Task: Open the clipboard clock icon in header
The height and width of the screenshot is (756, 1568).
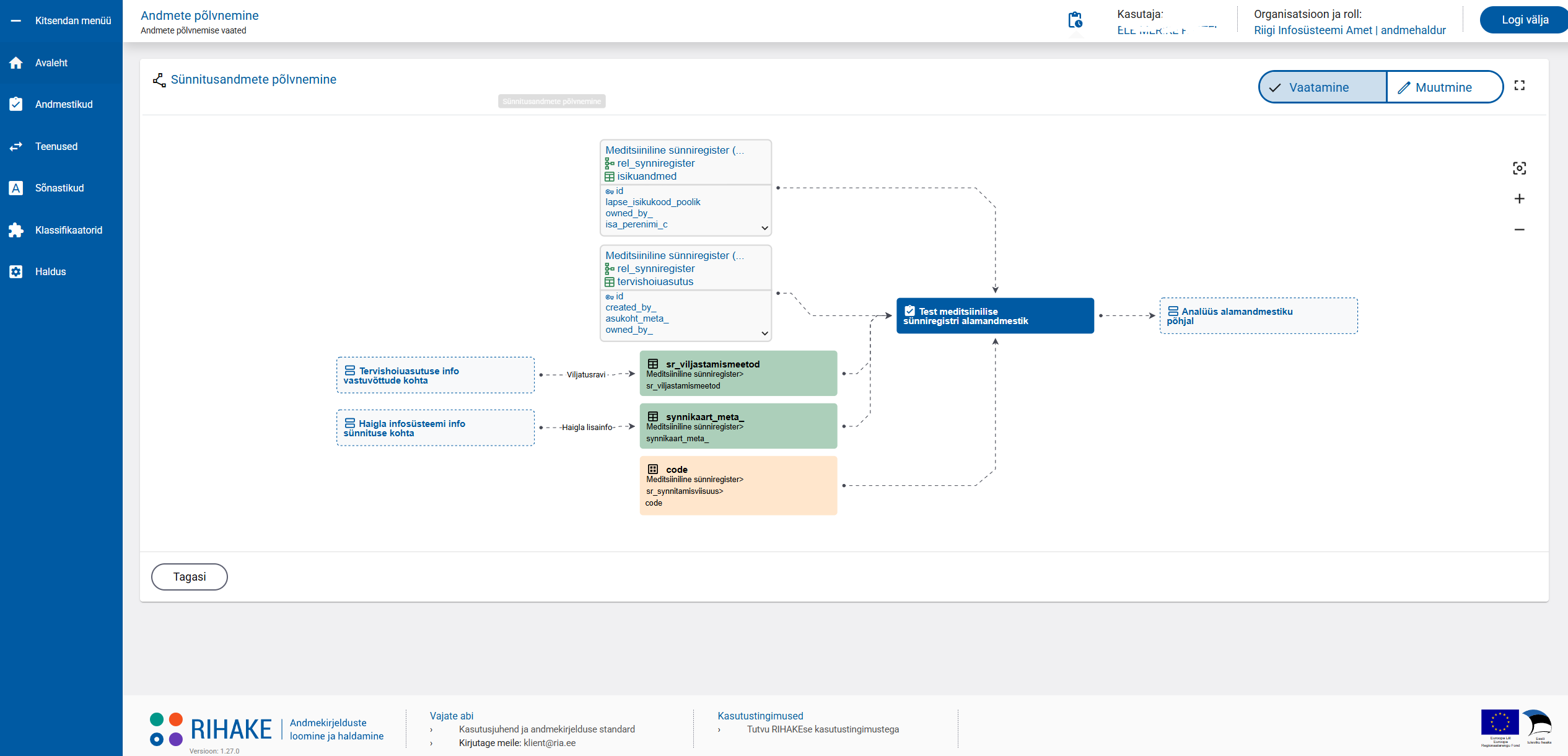Action: (x=1075, y=20)
